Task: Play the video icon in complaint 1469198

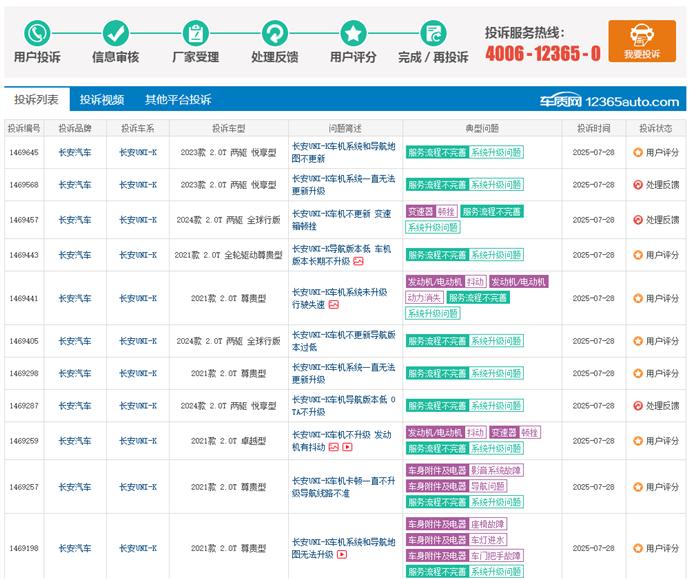Action: pos(342,554)
